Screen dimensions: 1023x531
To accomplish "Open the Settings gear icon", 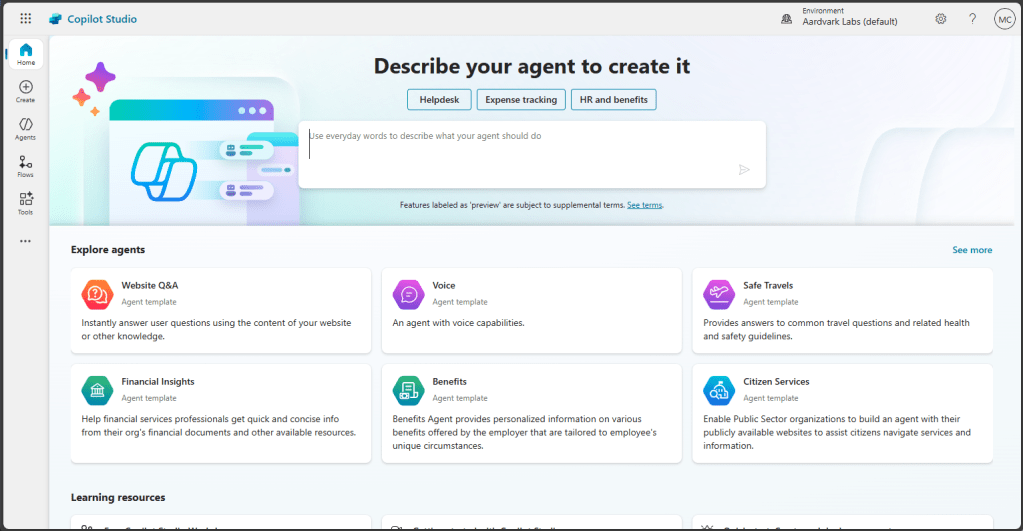I will (x=940, y=19).
